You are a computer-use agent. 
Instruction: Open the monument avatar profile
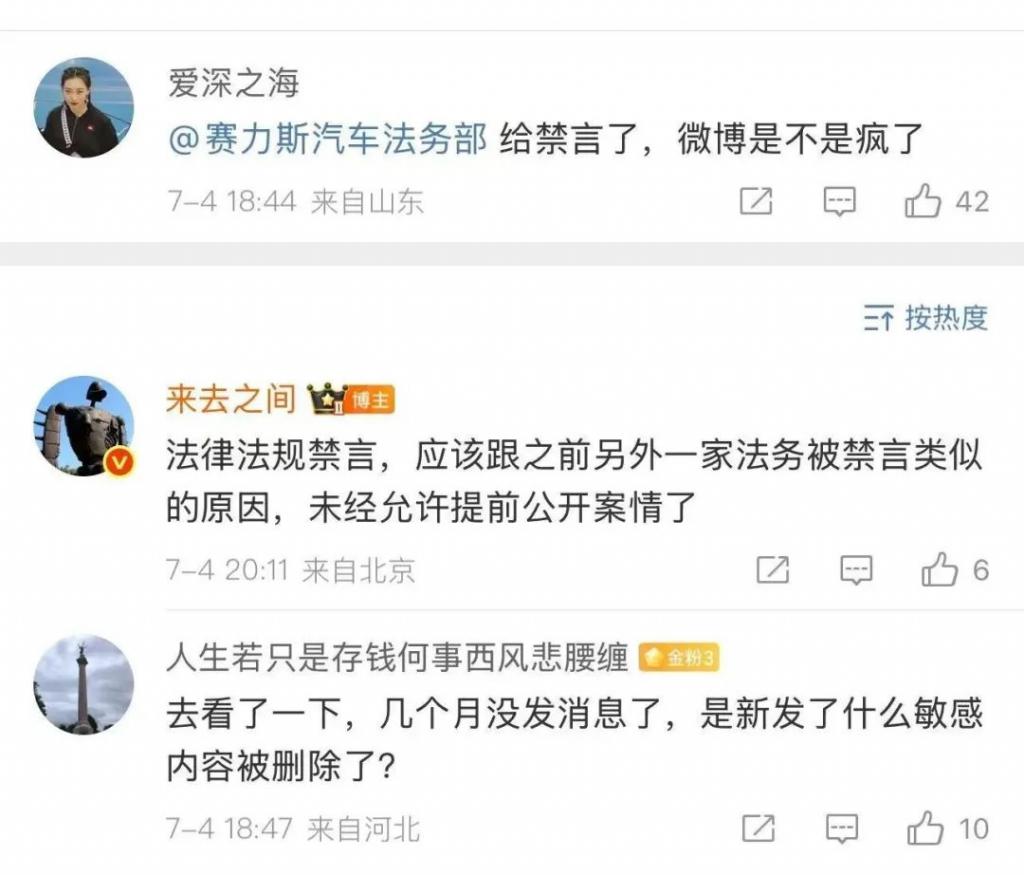(84, 684)
